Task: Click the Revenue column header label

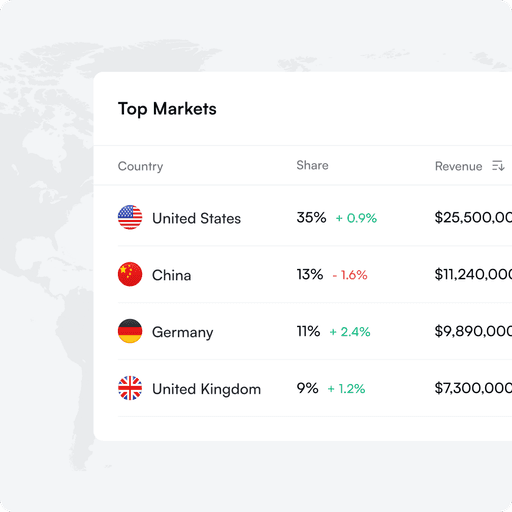Action: (x=458, y=166)
